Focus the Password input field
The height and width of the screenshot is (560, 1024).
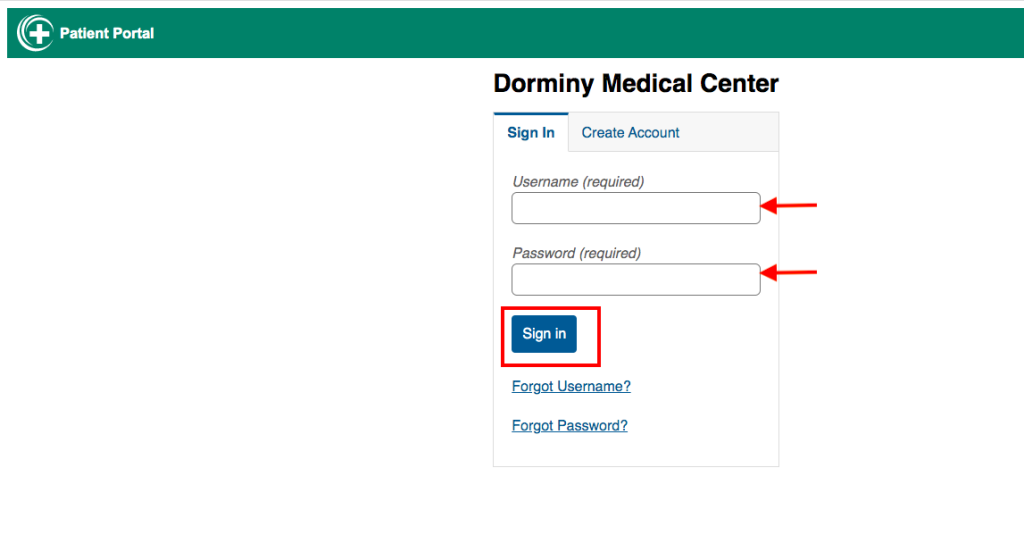pos(636,280)
